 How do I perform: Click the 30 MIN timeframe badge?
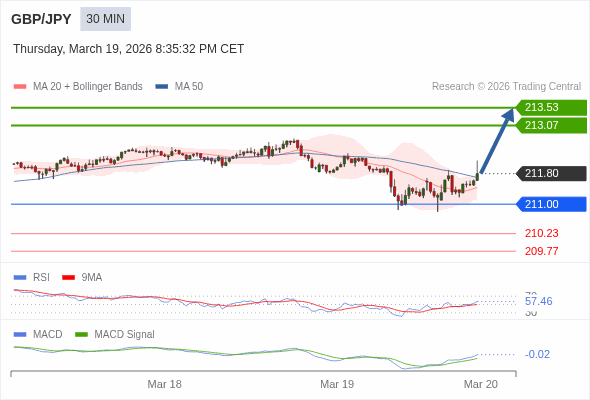coord(105,19)
